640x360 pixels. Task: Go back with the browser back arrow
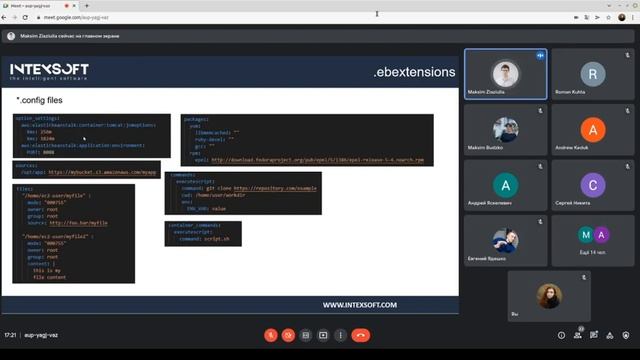click(x=4, y=18)
